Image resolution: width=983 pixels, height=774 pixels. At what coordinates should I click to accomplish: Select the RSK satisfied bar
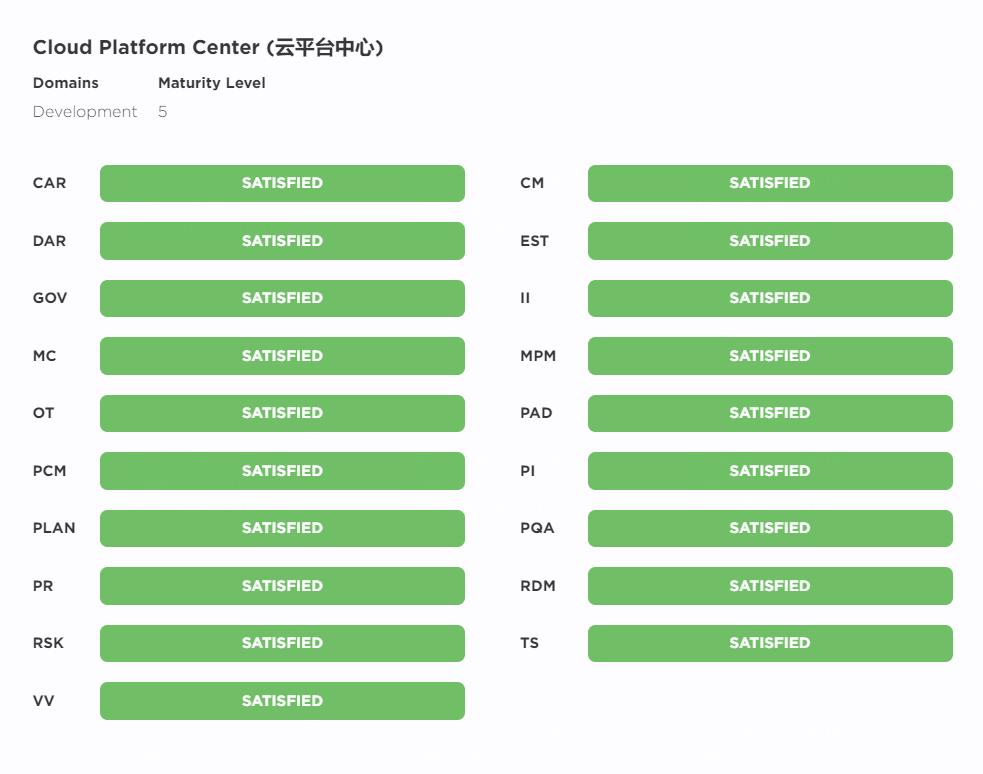click(282, 643)
